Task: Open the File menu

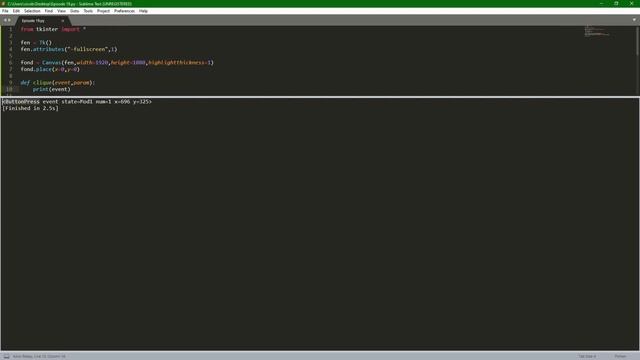Action: tap(5, 11)
